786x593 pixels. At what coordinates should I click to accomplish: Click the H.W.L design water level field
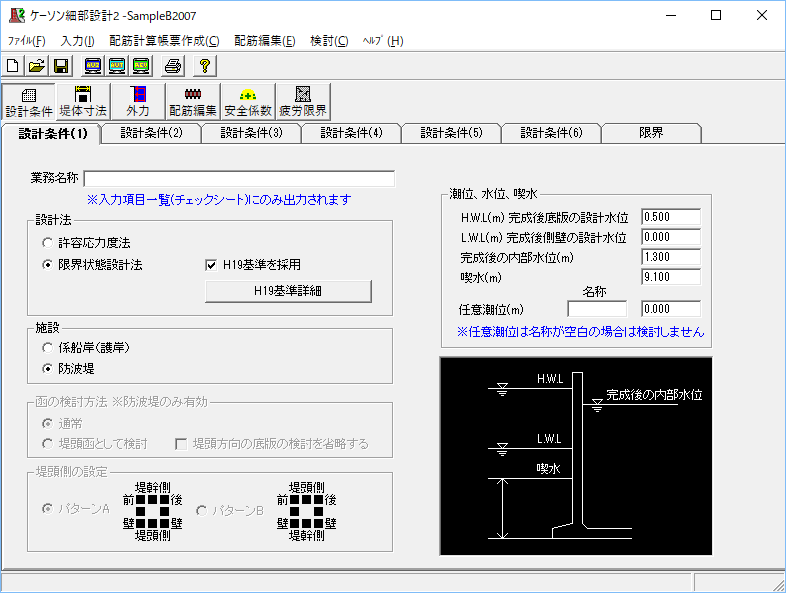click(x=671, y=217)
